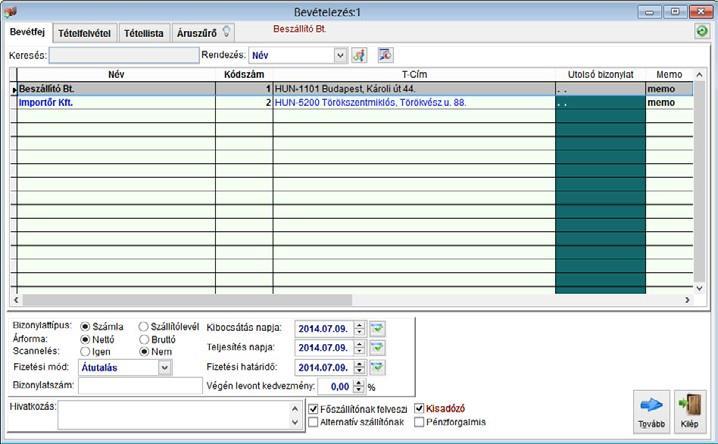
Task: Click the sort icon next to Rendezés dropdown
Action: 359,55
